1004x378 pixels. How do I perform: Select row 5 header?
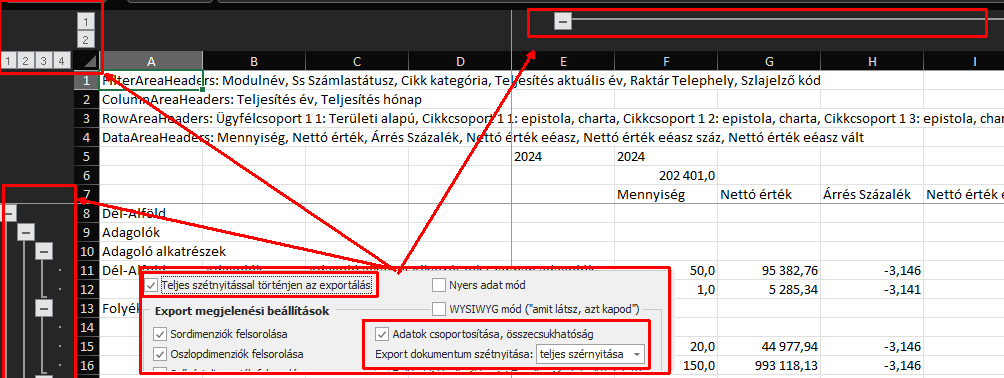tap(86, 156)
